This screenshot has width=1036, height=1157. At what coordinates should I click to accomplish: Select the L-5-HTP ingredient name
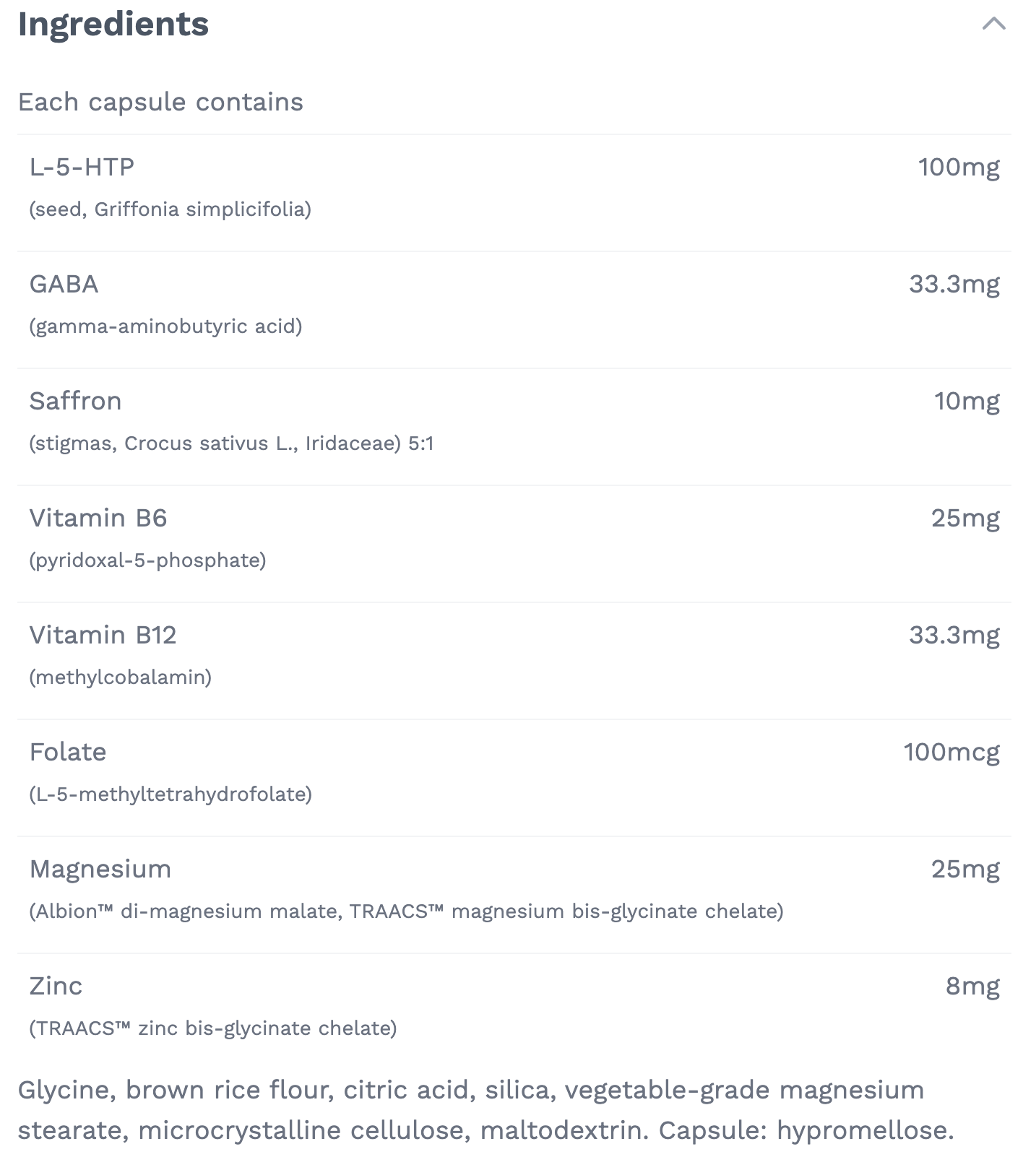pyautogui.click(x=82, y=168)
